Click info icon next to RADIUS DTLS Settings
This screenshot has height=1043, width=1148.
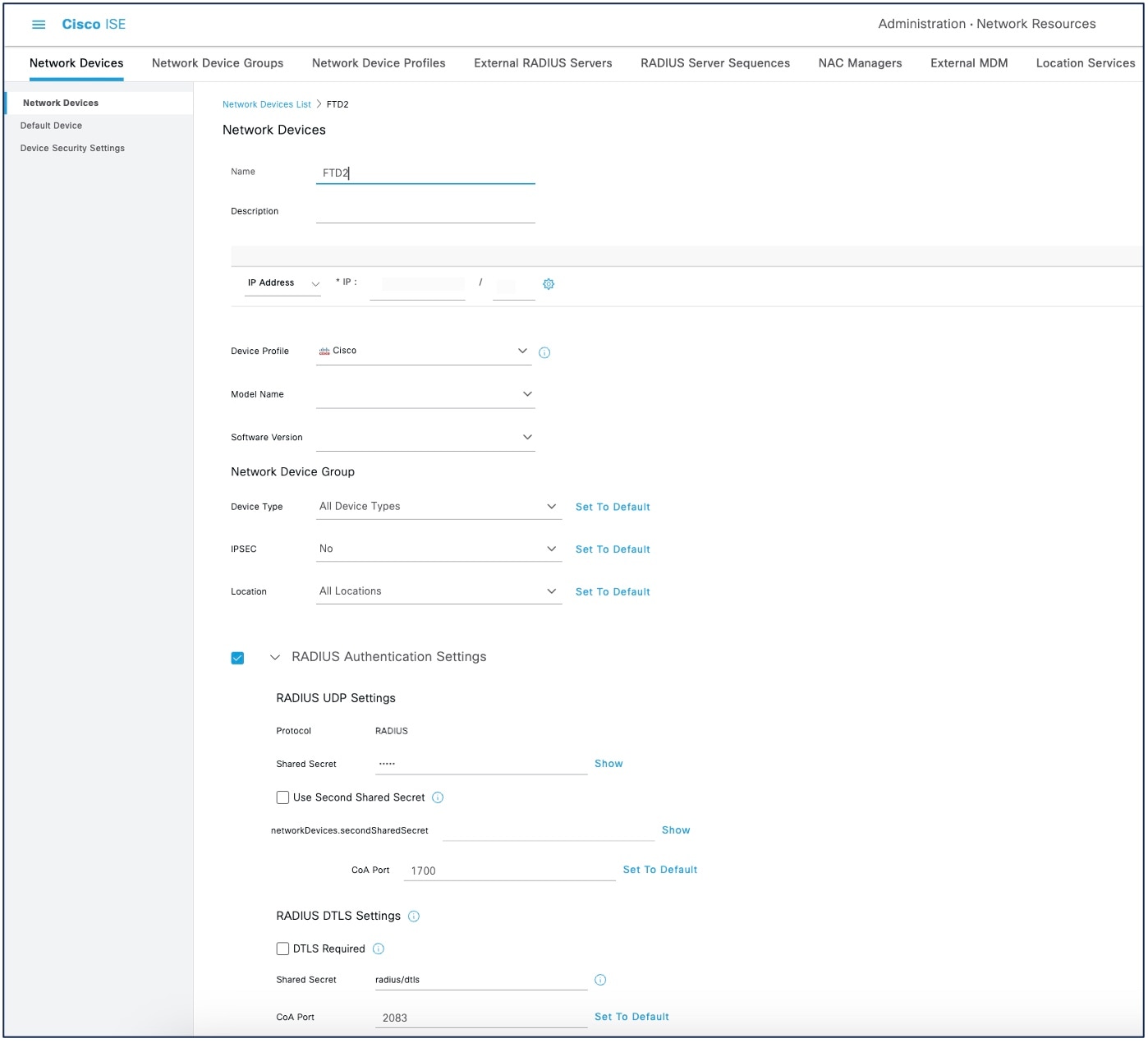pyautogui.click(x=414, y=917)
